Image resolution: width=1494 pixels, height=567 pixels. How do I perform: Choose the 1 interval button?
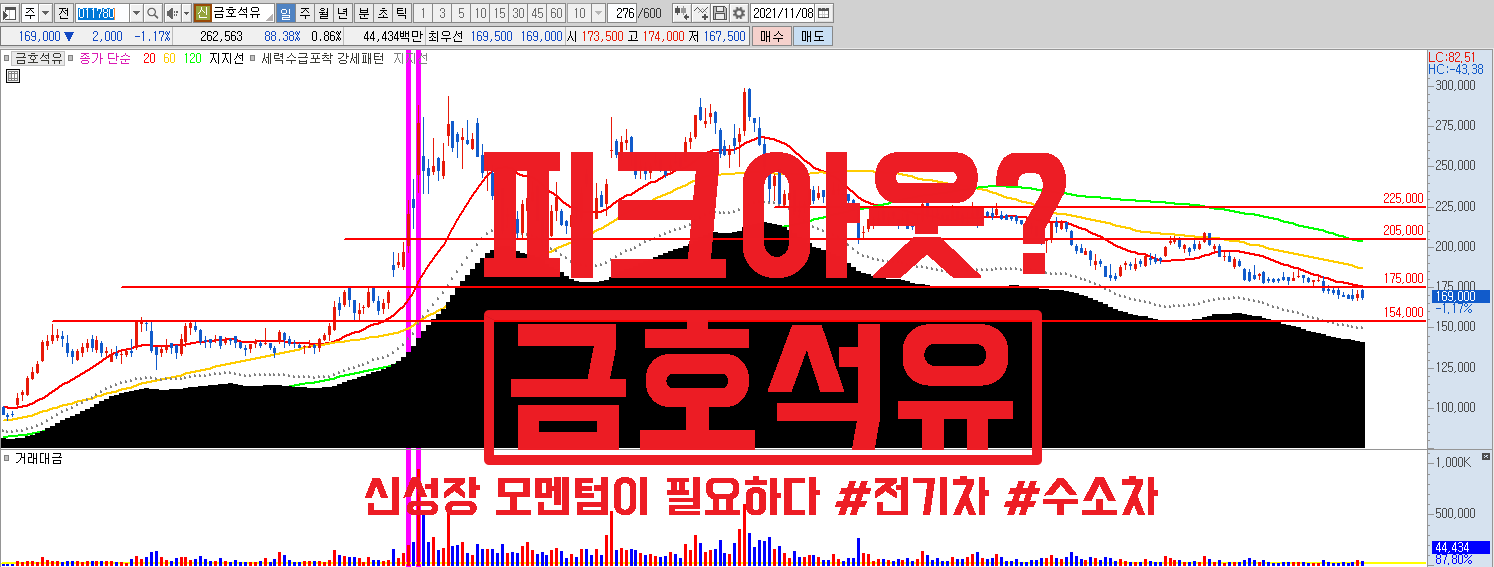(x=424, y=13)
